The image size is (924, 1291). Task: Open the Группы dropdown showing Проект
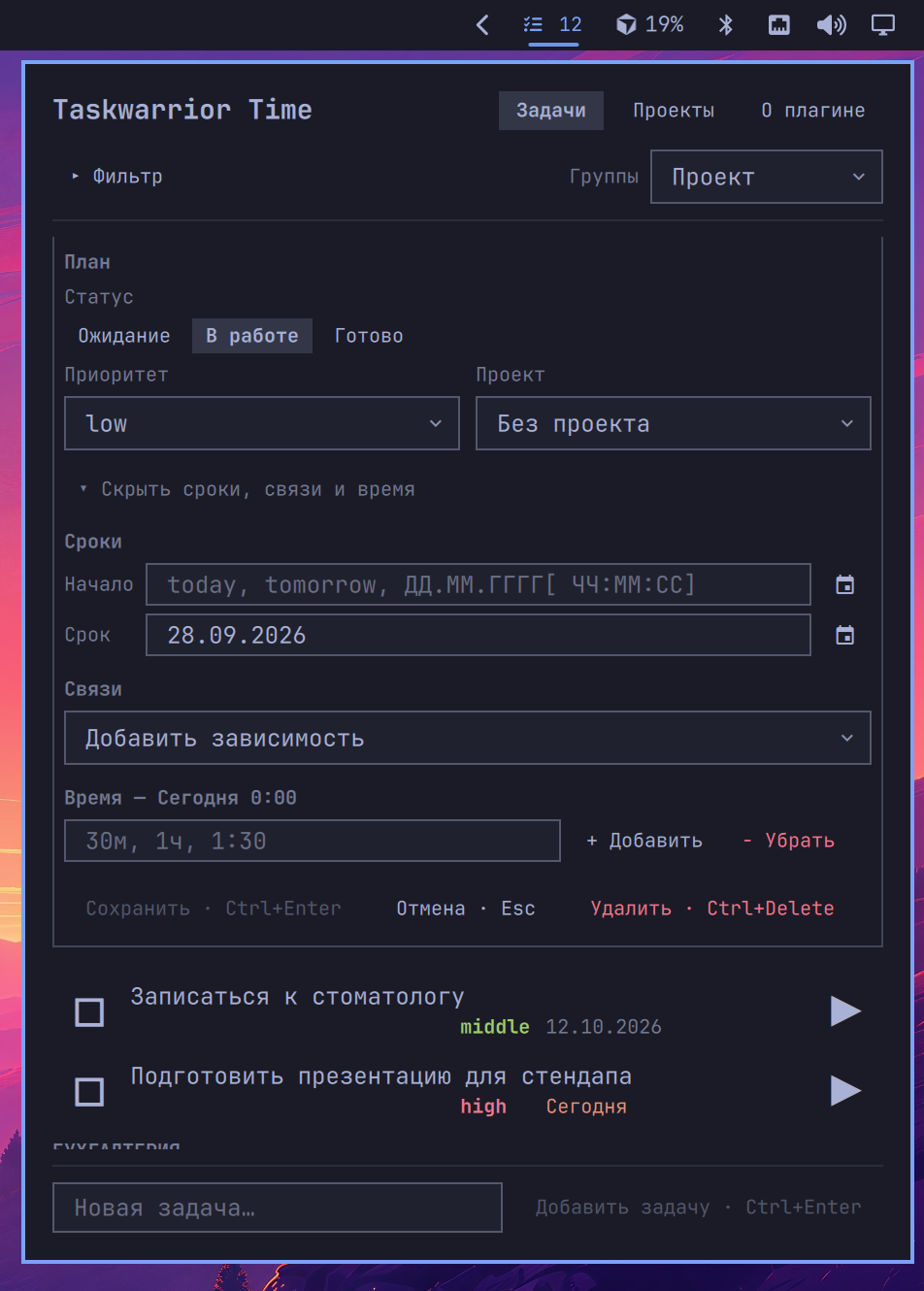tap(766, 177)
